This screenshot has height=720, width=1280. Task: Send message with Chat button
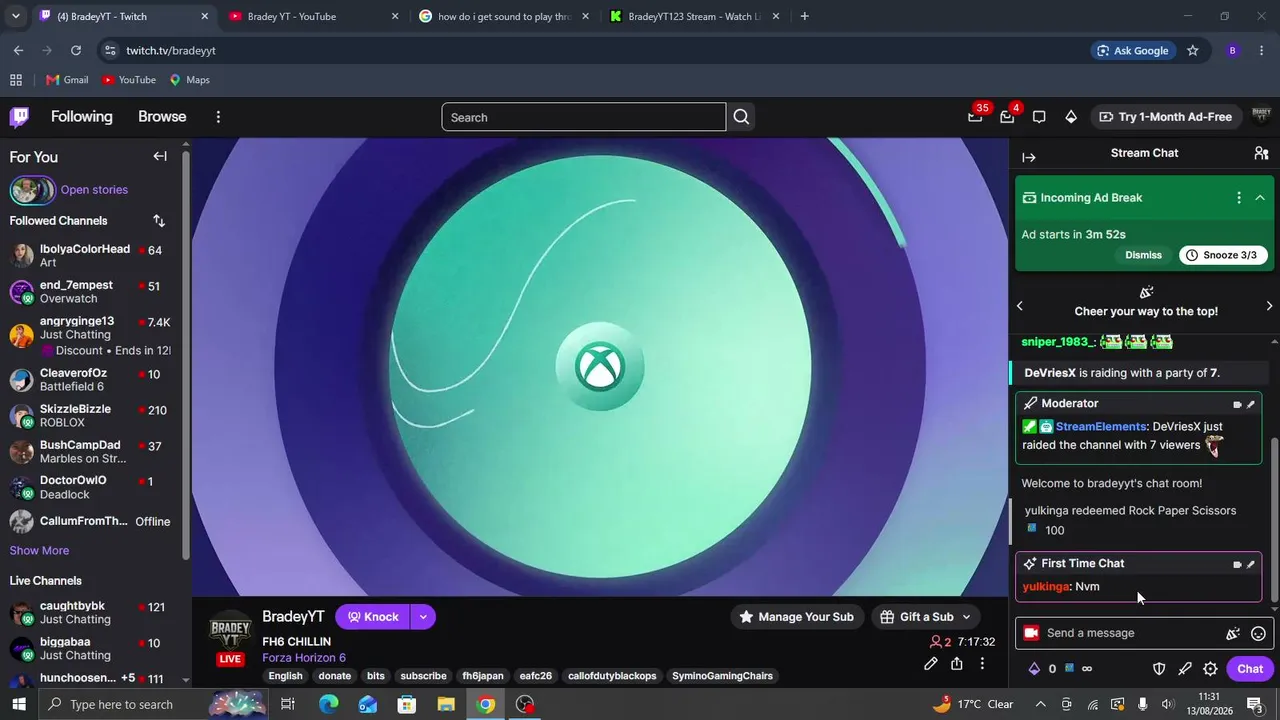[1250, 669]
